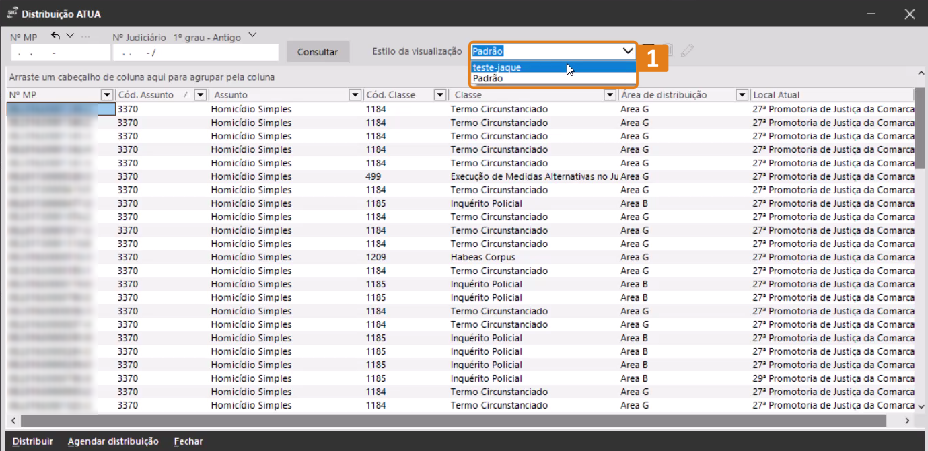Focus the Nº Judiciário input field
Viewport: 928px width, 451px height.
point(196,53)
